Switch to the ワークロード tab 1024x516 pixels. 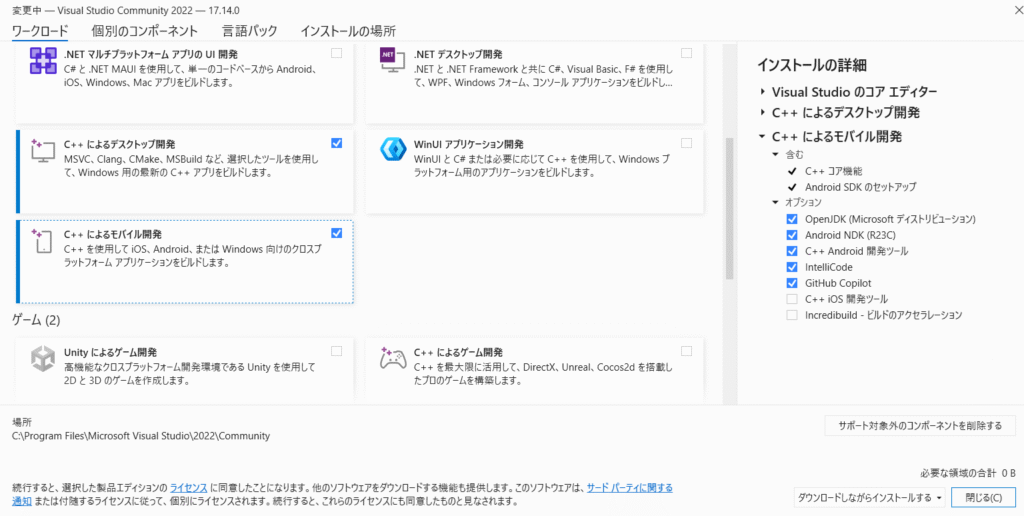click(x=40, y=31)
